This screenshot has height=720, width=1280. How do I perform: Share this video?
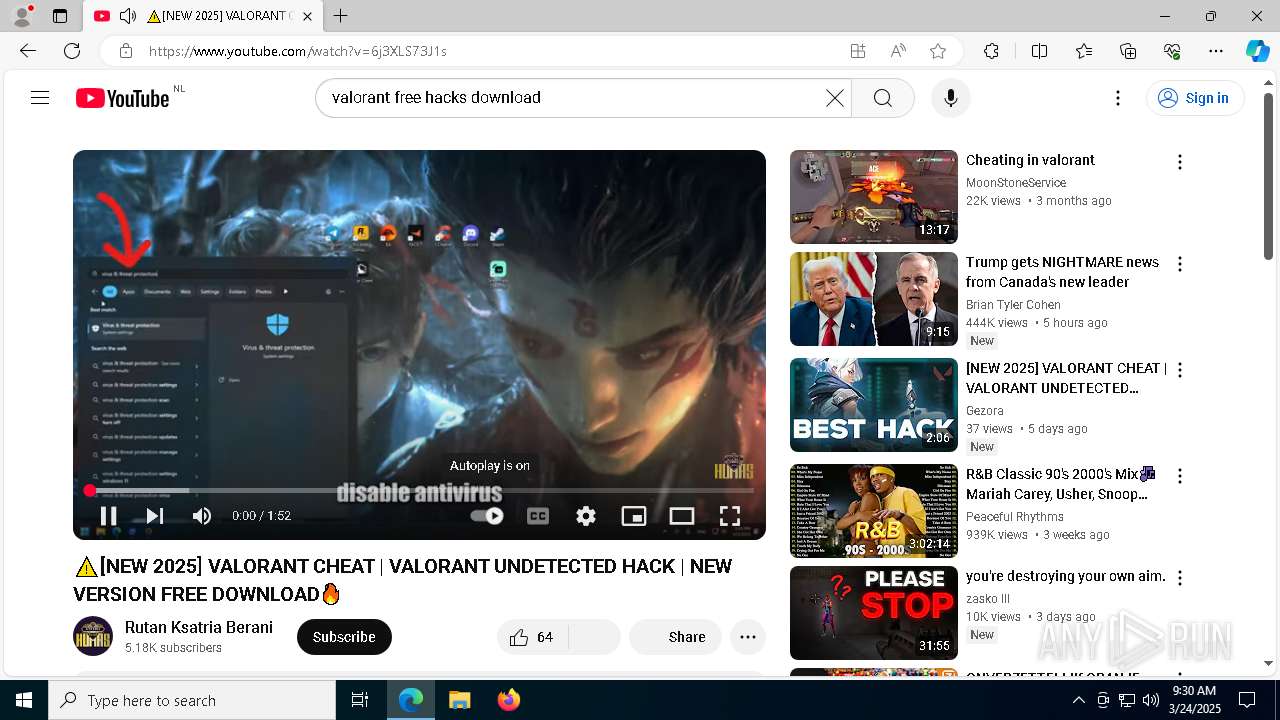(675, 637)
